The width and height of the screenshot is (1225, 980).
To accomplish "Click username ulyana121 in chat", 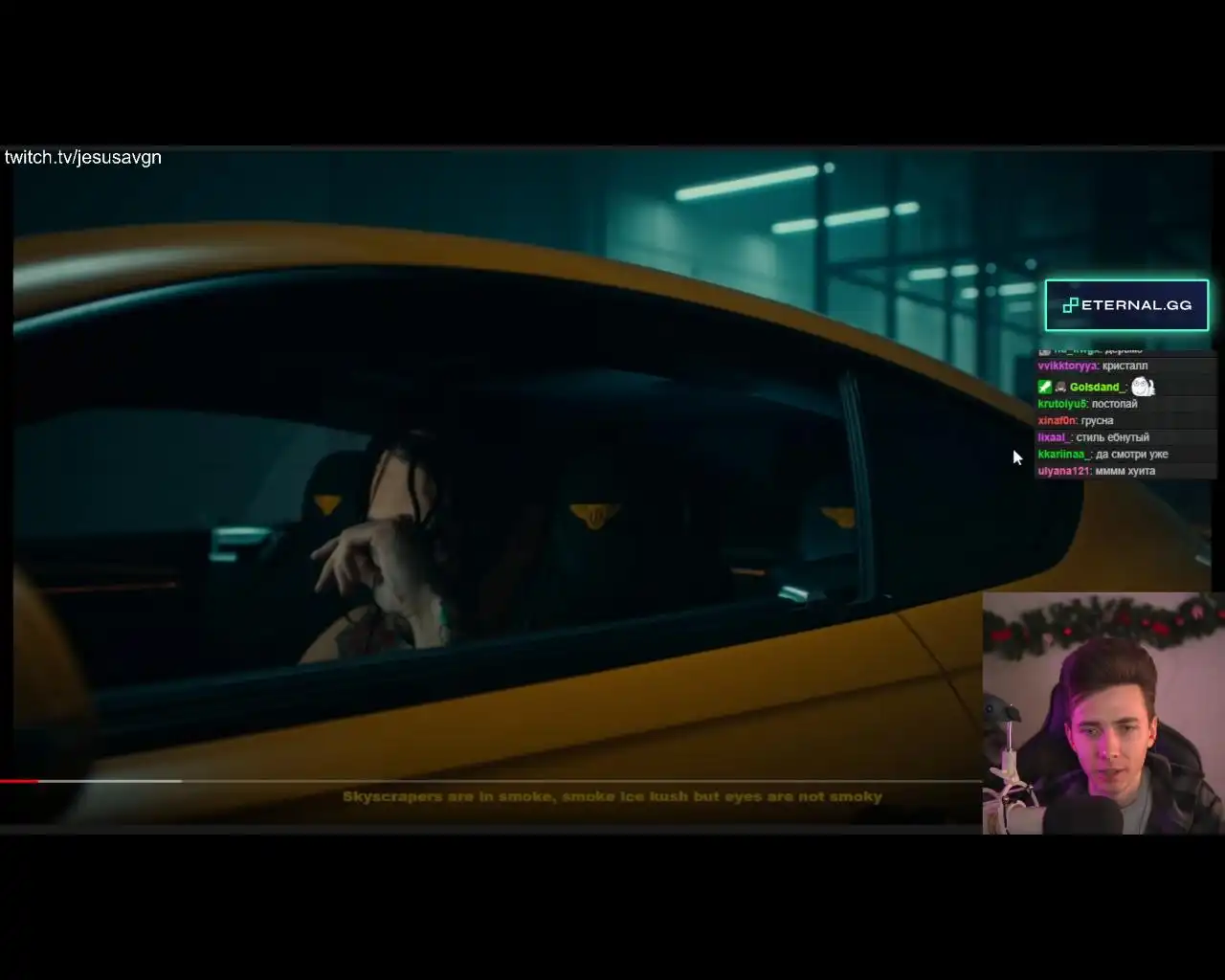I will click(x=1063, y=471).
